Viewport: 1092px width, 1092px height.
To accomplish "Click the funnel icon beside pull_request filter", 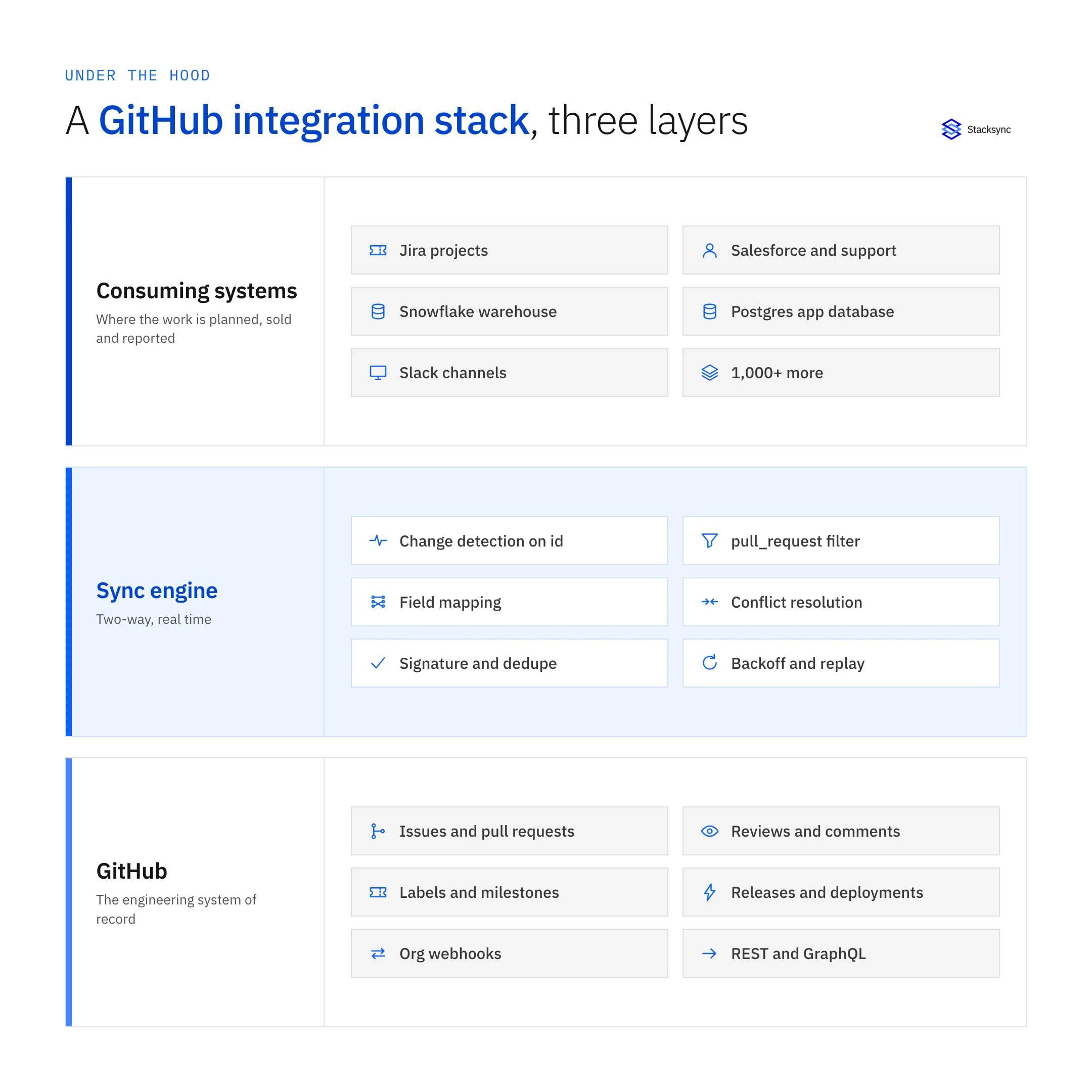I will click(x=710, y=541).
